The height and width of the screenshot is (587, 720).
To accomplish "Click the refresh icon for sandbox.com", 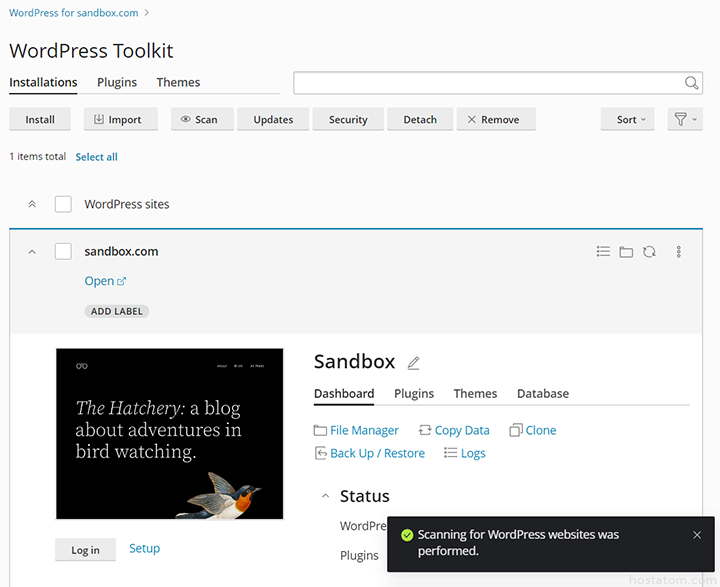I will pyautogui.click(x=649, y=252).
